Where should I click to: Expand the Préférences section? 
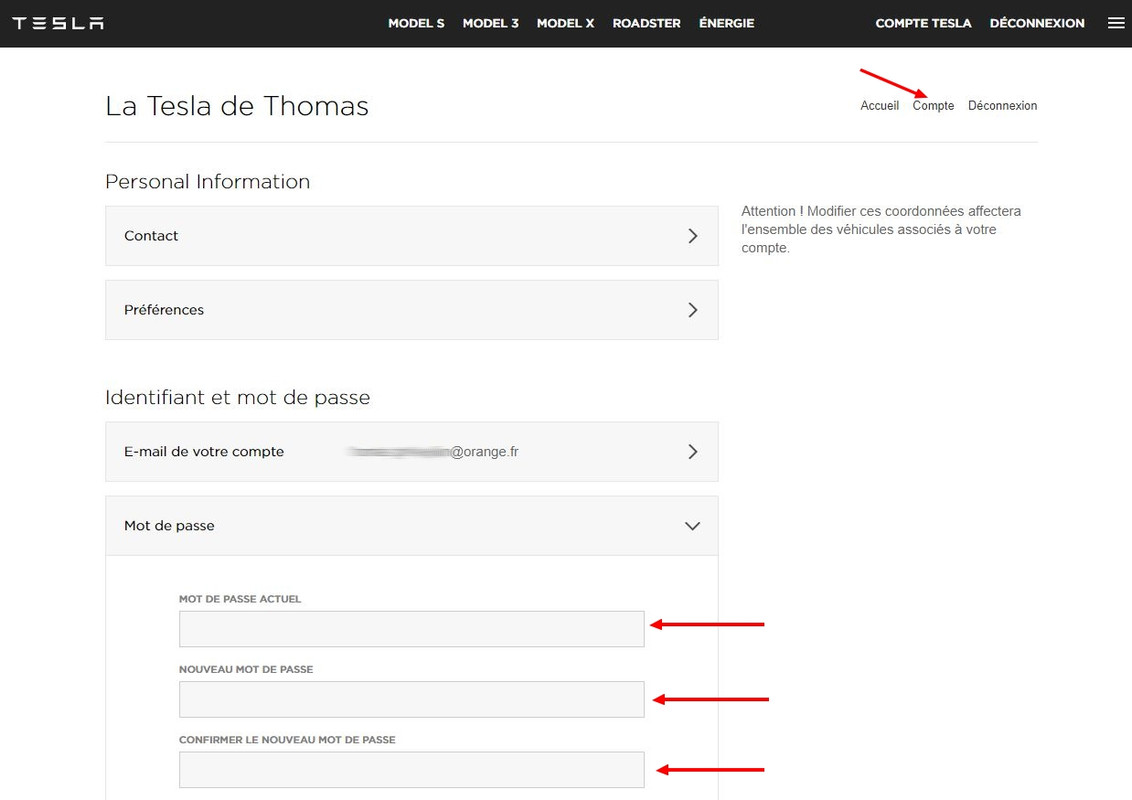click(412, 310)
